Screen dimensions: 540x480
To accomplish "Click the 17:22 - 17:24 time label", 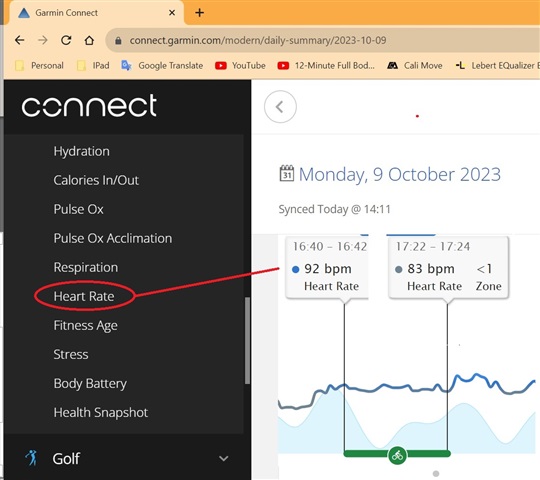I will [433, 247].
